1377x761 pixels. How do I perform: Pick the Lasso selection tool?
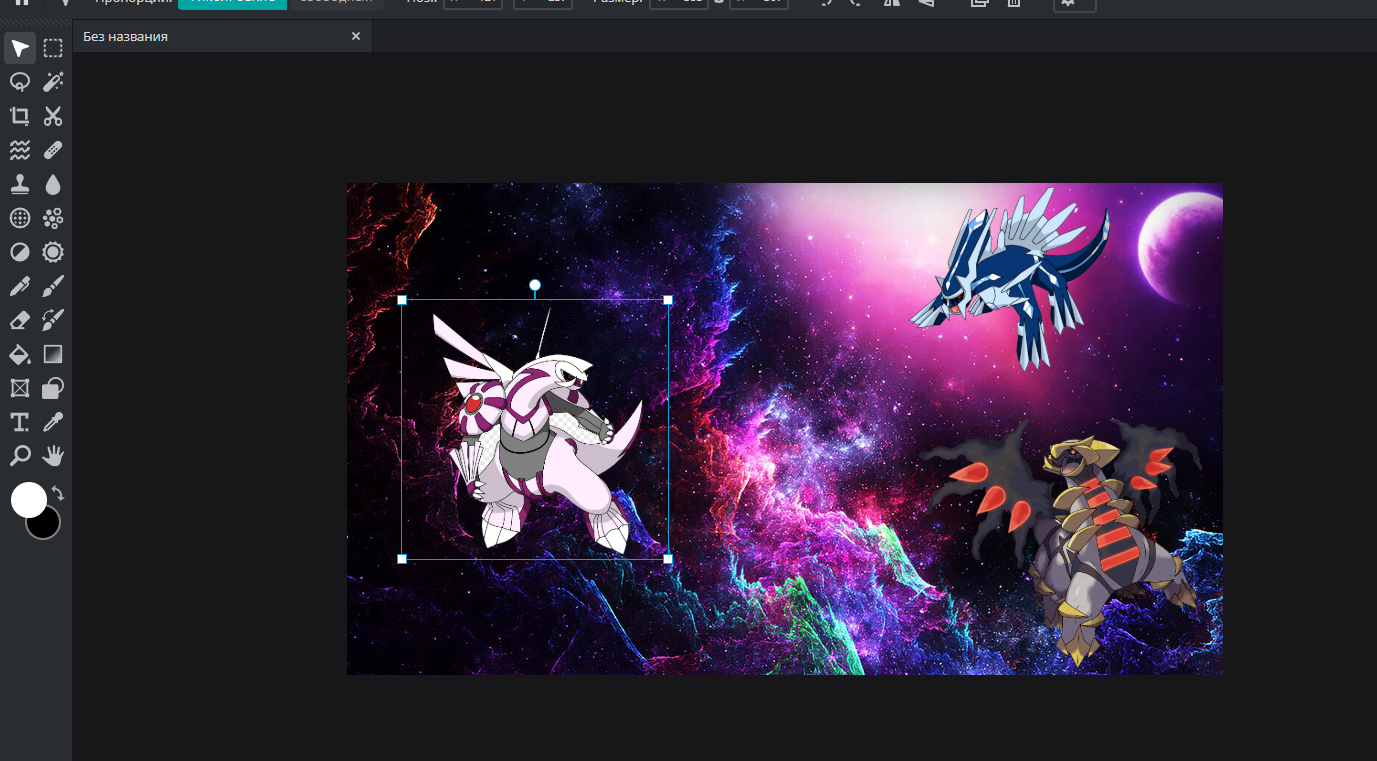[20, 82]
